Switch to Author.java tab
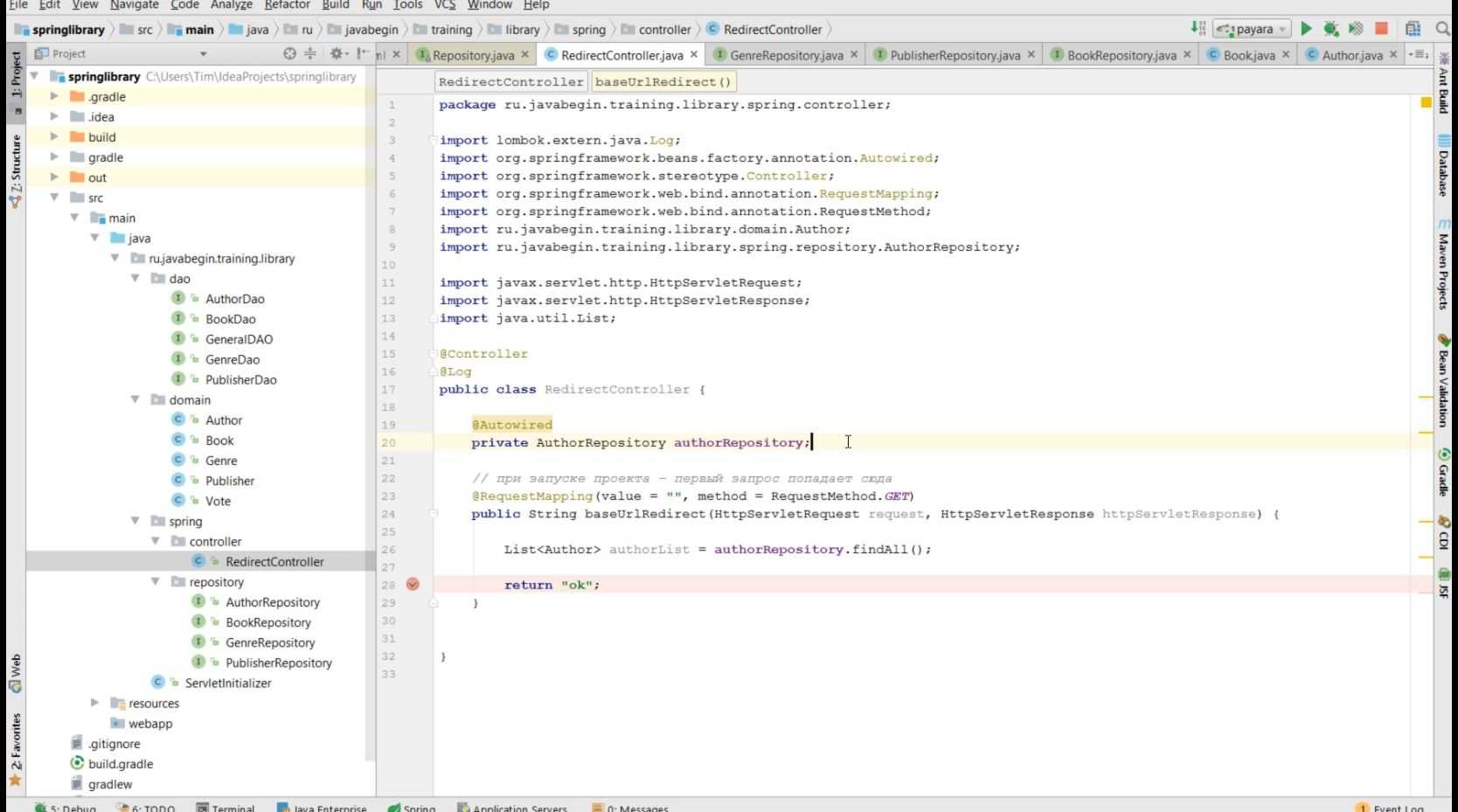The width and height of the screenshot is (1458, 812). [x=1352, y=55]
